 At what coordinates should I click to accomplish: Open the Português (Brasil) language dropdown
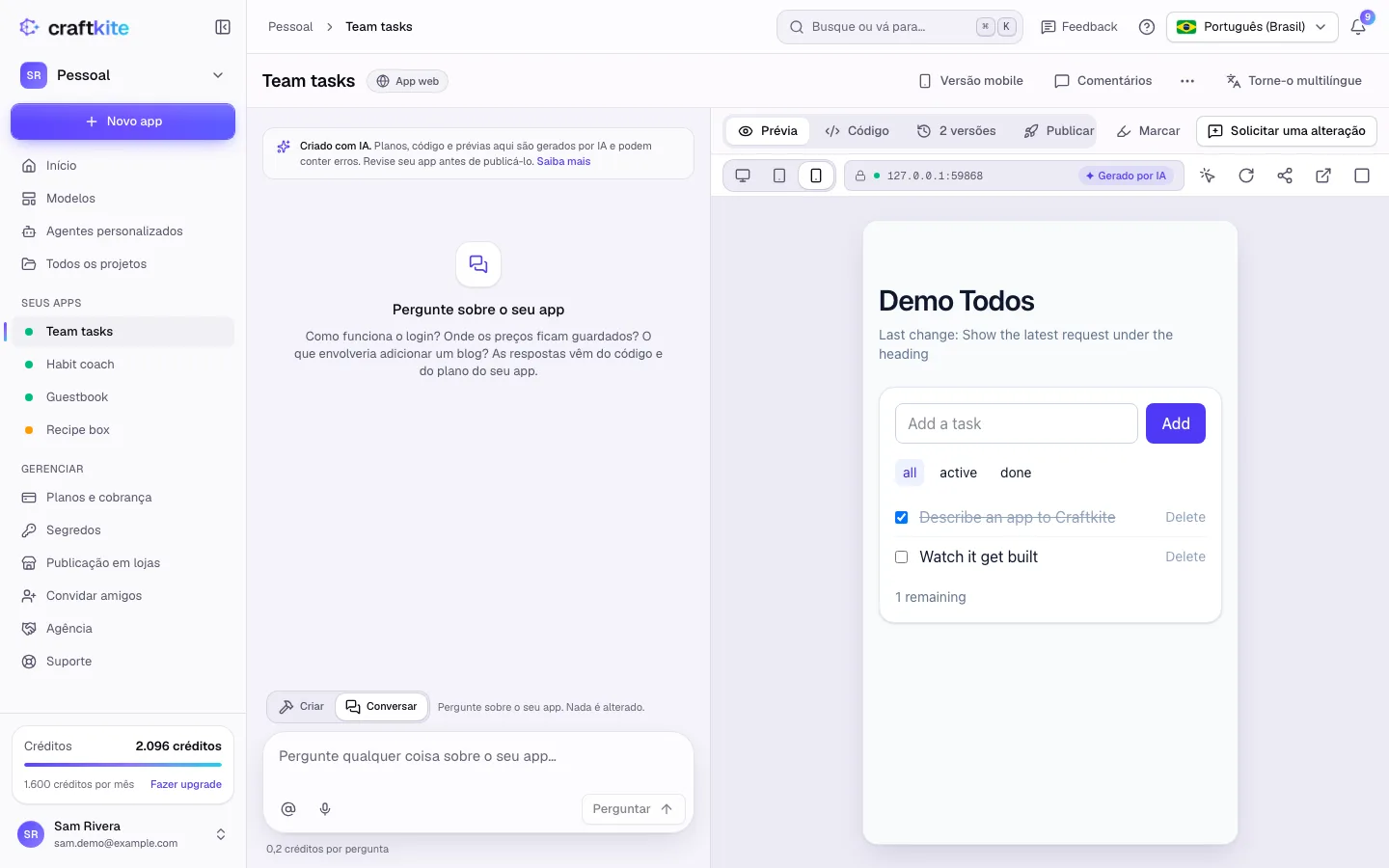1252,27
